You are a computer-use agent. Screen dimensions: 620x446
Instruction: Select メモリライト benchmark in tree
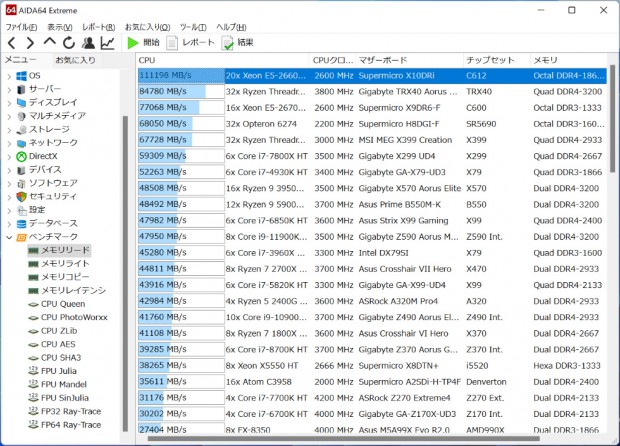pos(65,263)
